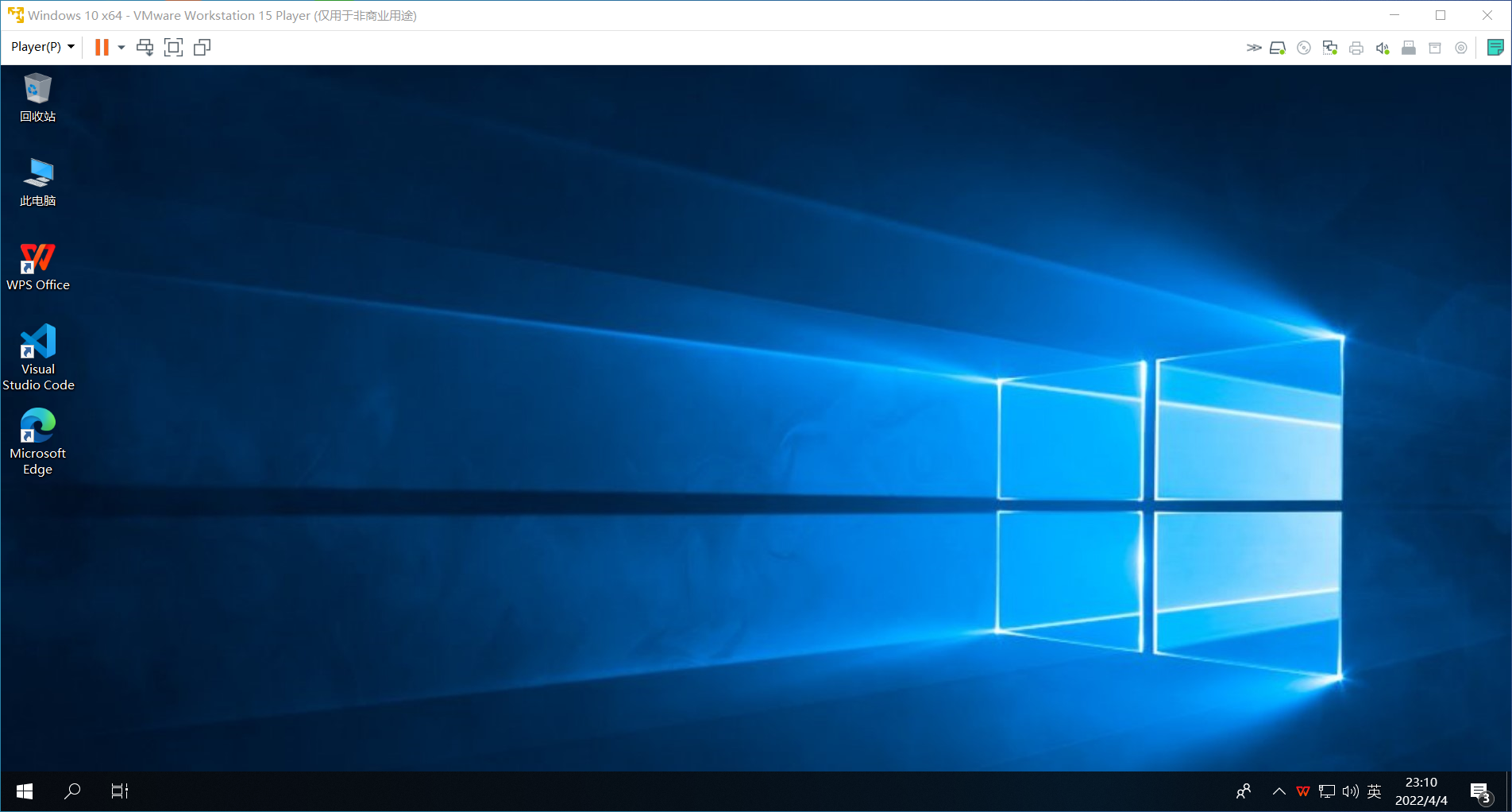Show hidden tray icons with the up chevron
The height and width of the screenshot is (812, 1512).
1279,791
